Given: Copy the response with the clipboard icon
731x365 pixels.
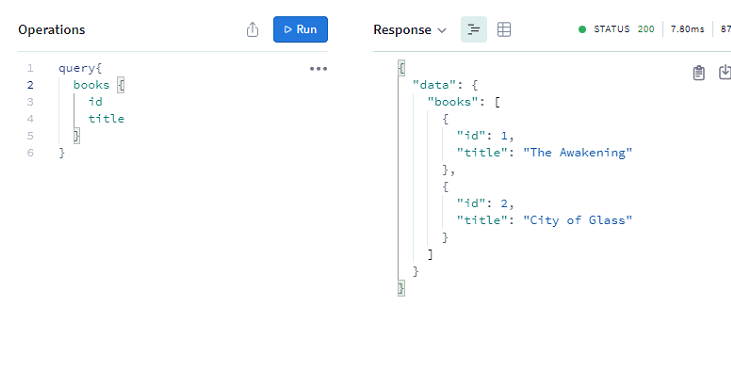Looking at the screenshot, I should (698, 73).
